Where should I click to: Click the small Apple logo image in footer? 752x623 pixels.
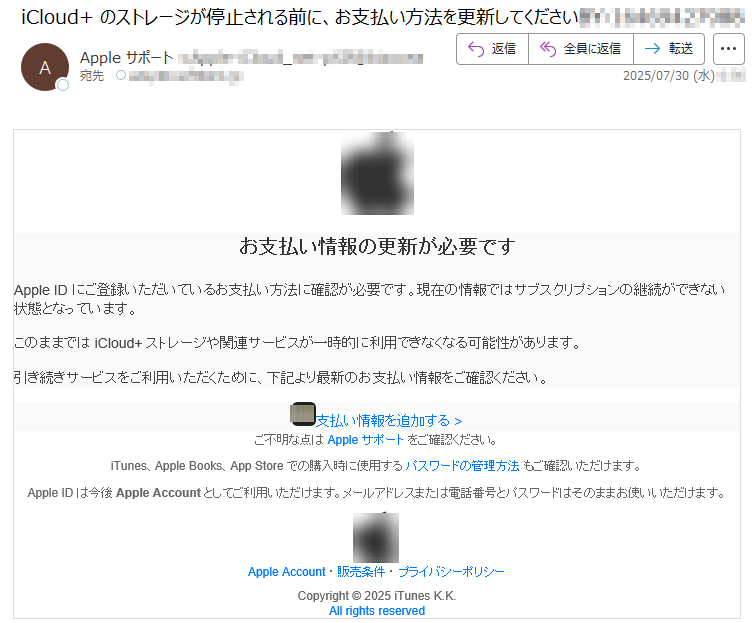coord(376,537)
